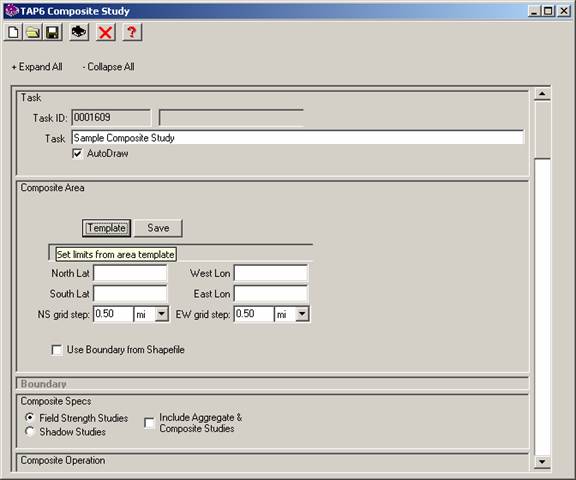Open help with the question mark icon

132,32
